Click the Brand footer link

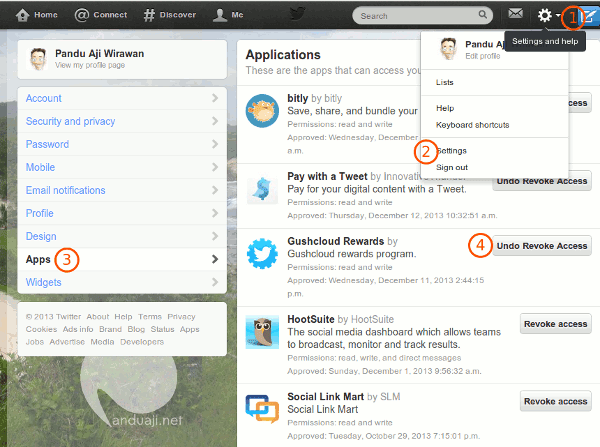(110, 329)
